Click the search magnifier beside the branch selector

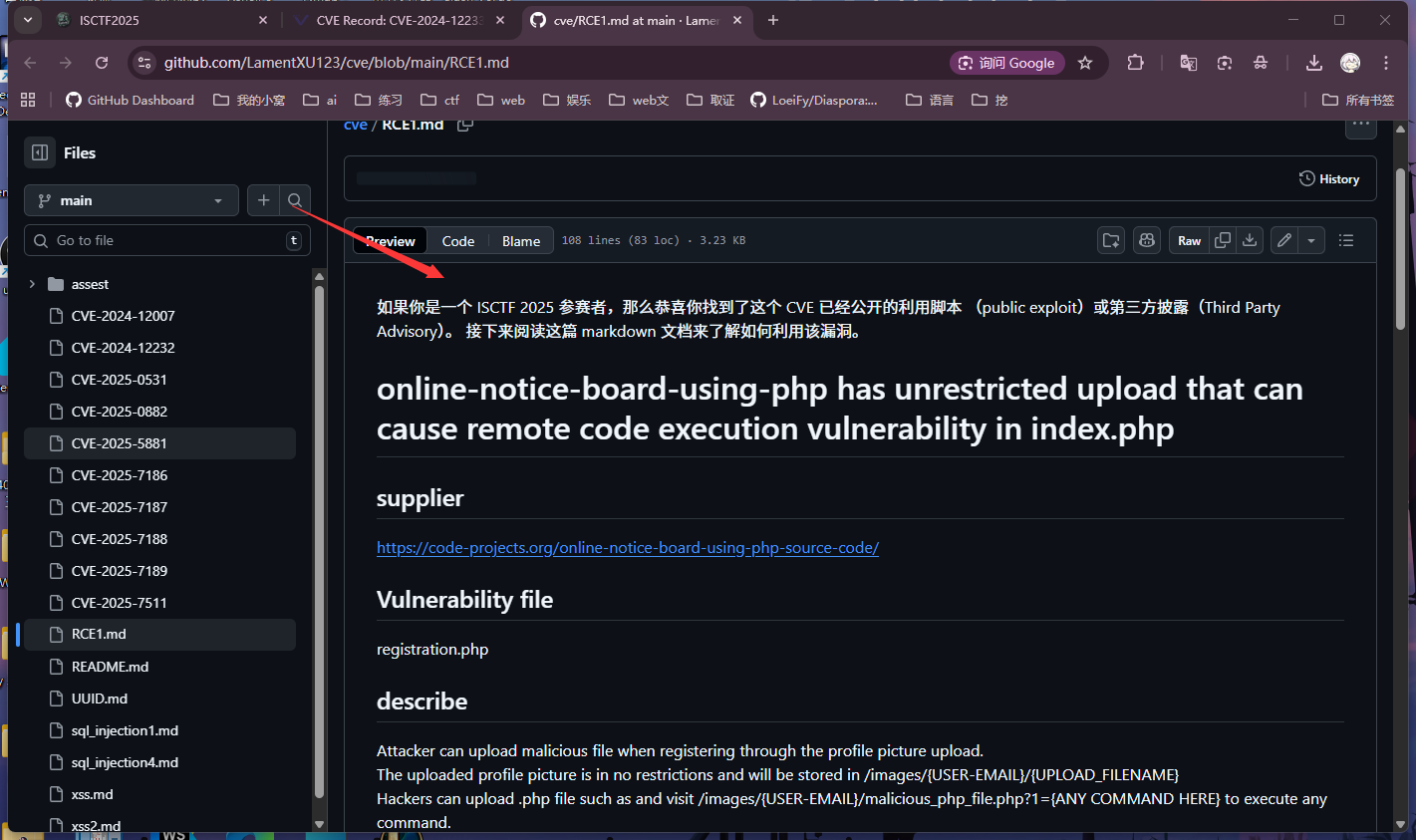tap(295, 200)
